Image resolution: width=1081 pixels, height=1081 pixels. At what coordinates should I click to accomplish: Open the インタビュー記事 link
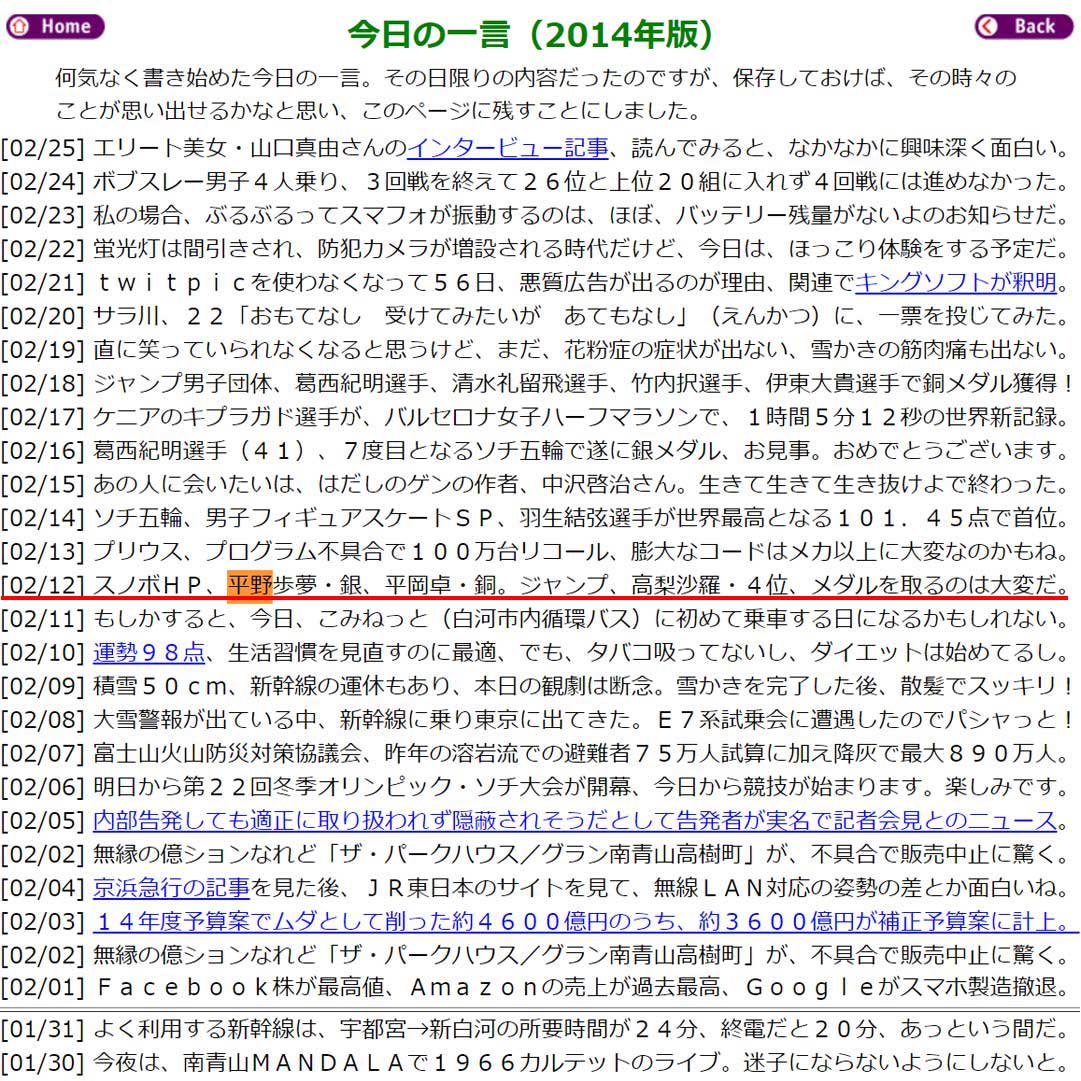coord(507,148)
